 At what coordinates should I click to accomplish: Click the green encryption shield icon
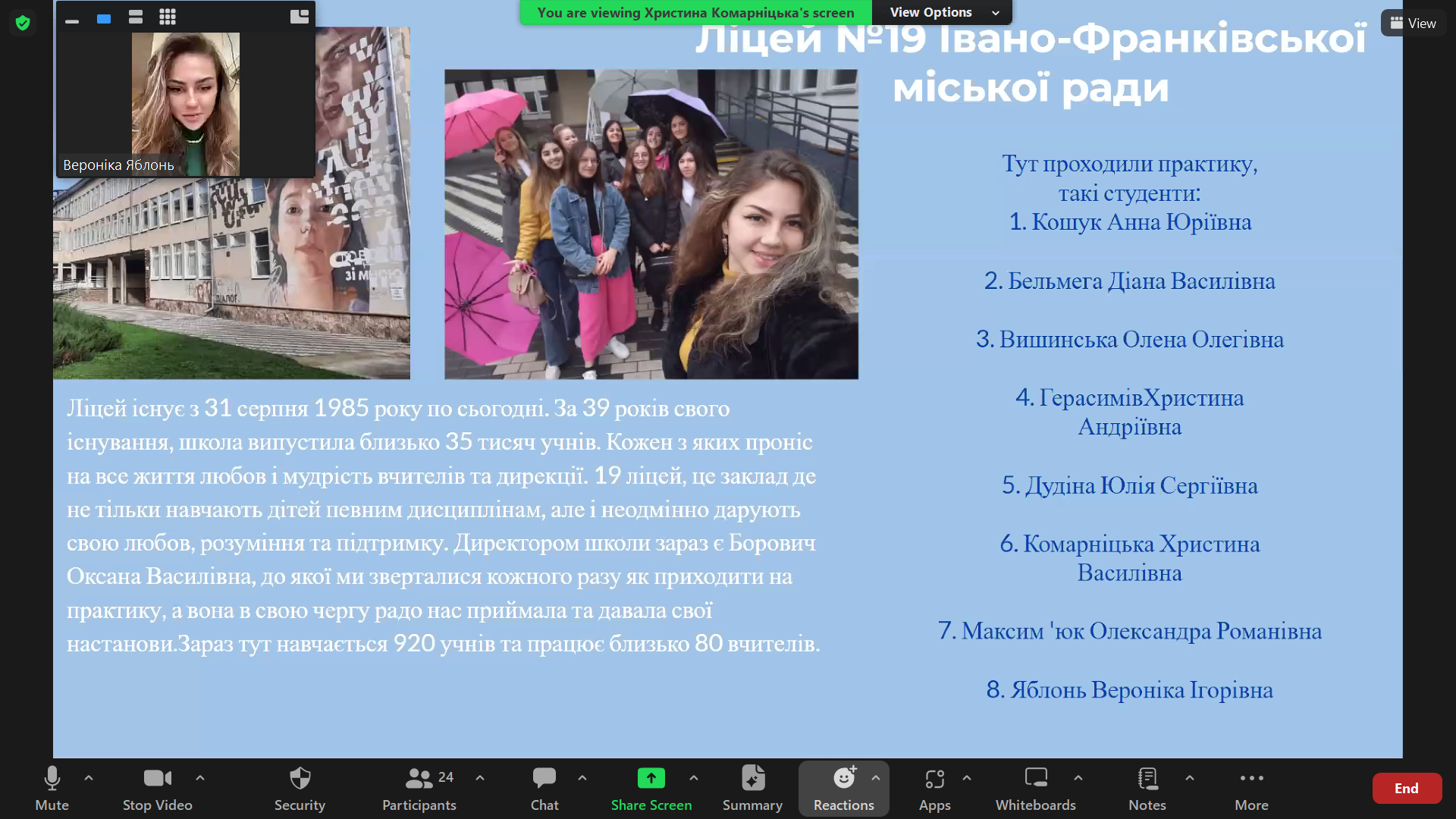pos(23,23)
